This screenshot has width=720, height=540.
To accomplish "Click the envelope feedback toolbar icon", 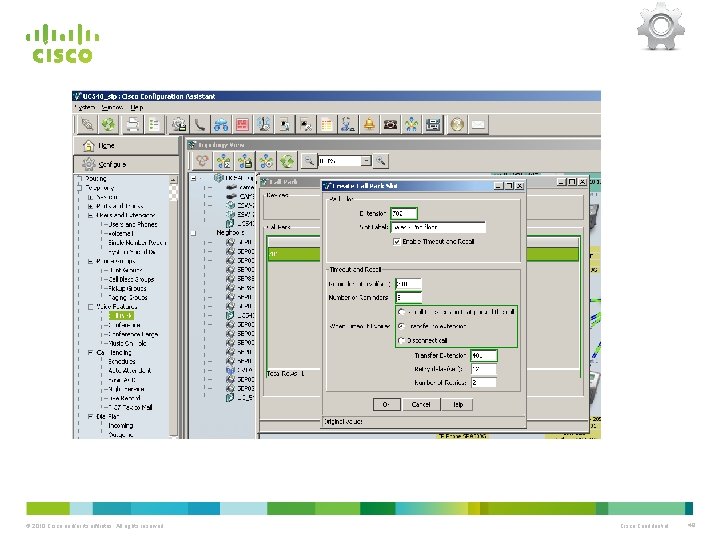I will 478,124.
